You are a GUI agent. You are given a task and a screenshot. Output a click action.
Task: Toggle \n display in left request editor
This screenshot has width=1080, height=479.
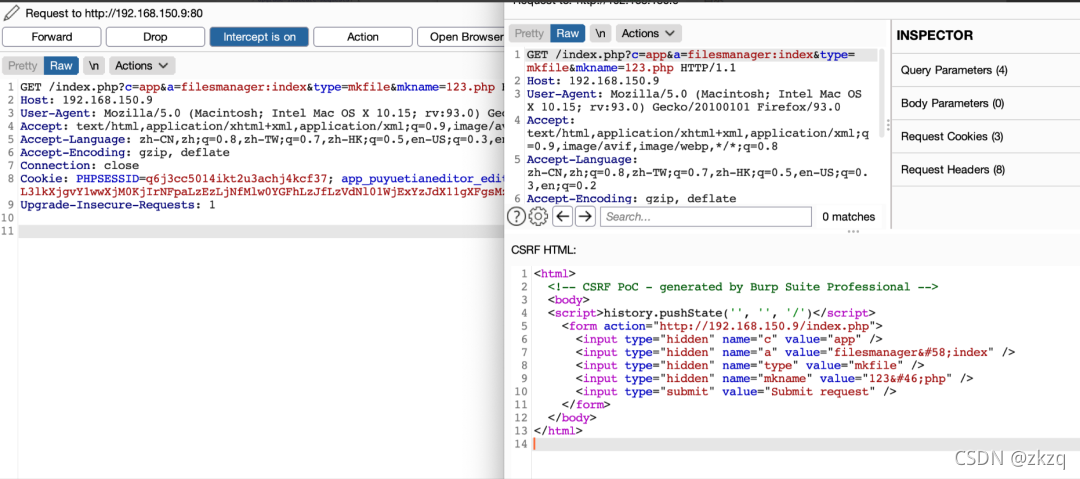94,65
